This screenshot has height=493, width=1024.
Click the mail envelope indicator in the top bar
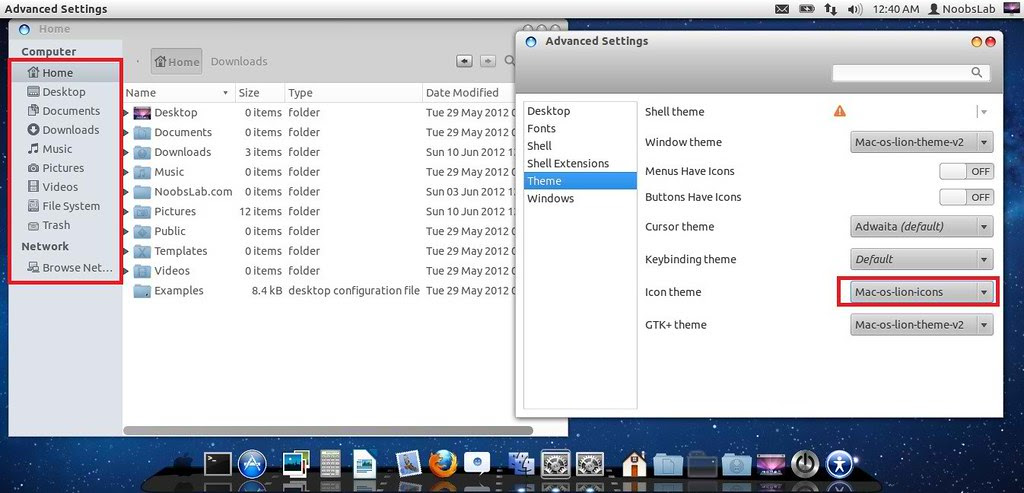point(782,9)
